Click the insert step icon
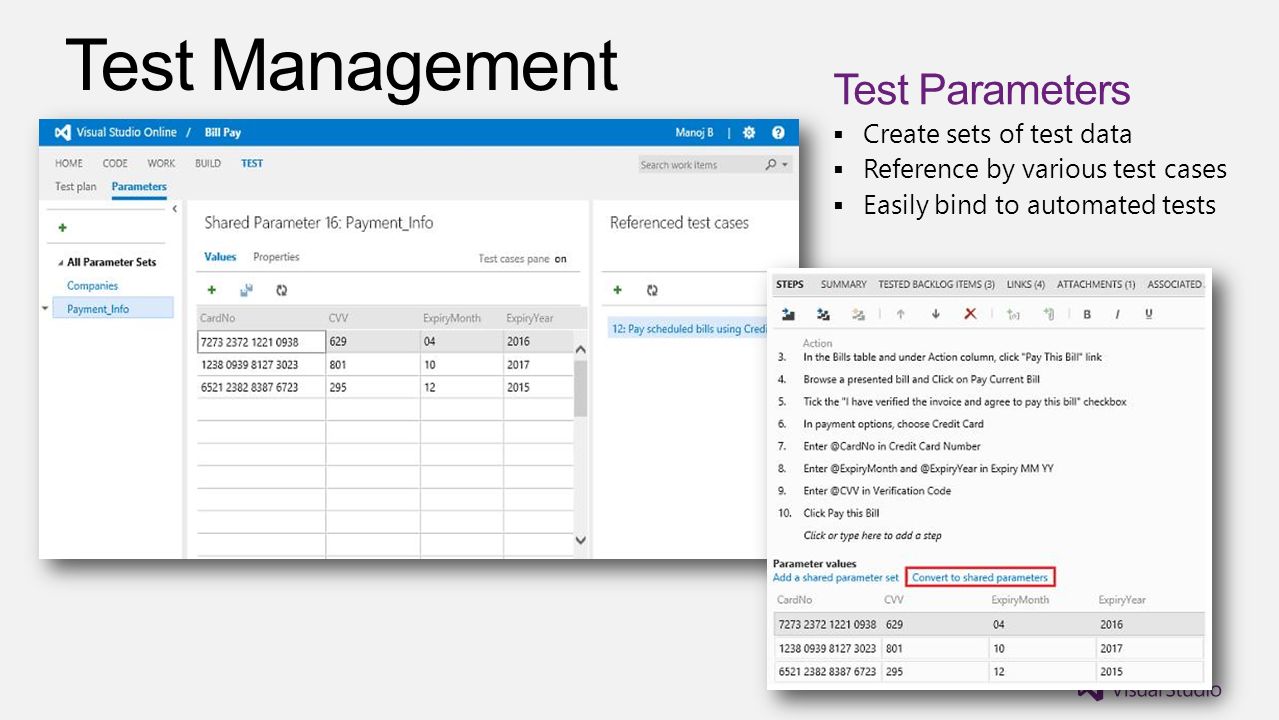 [x=789, y=314]
